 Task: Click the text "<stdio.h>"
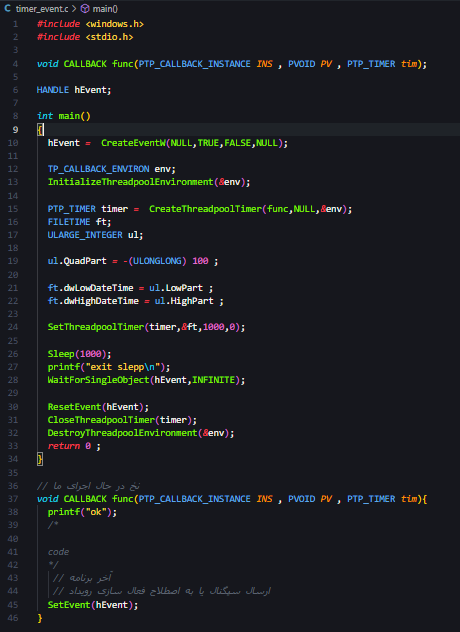[109, 37]
